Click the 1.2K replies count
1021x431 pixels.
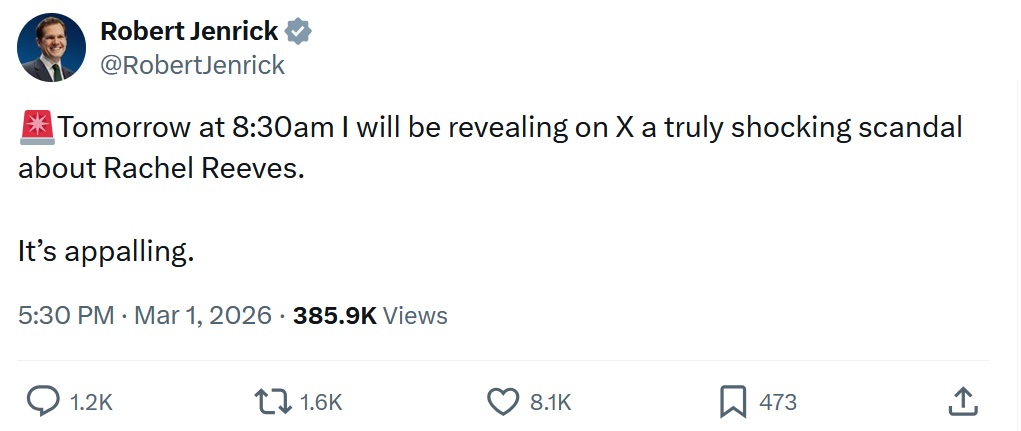[x=92, y=402]
